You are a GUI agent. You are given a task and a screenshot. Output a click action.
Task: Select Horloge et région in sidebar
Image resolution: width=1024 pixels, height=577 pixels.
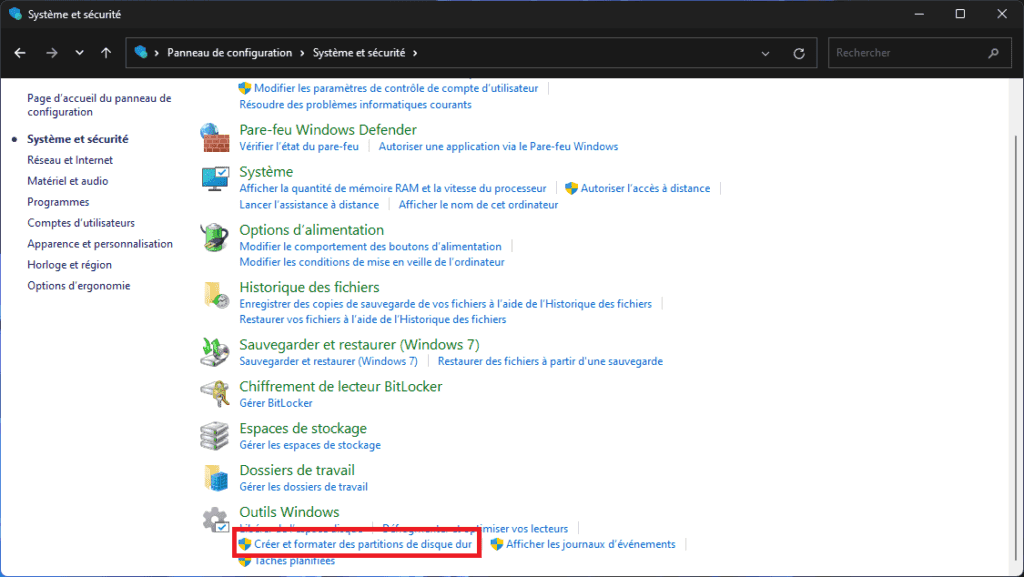tap(69, 264)
